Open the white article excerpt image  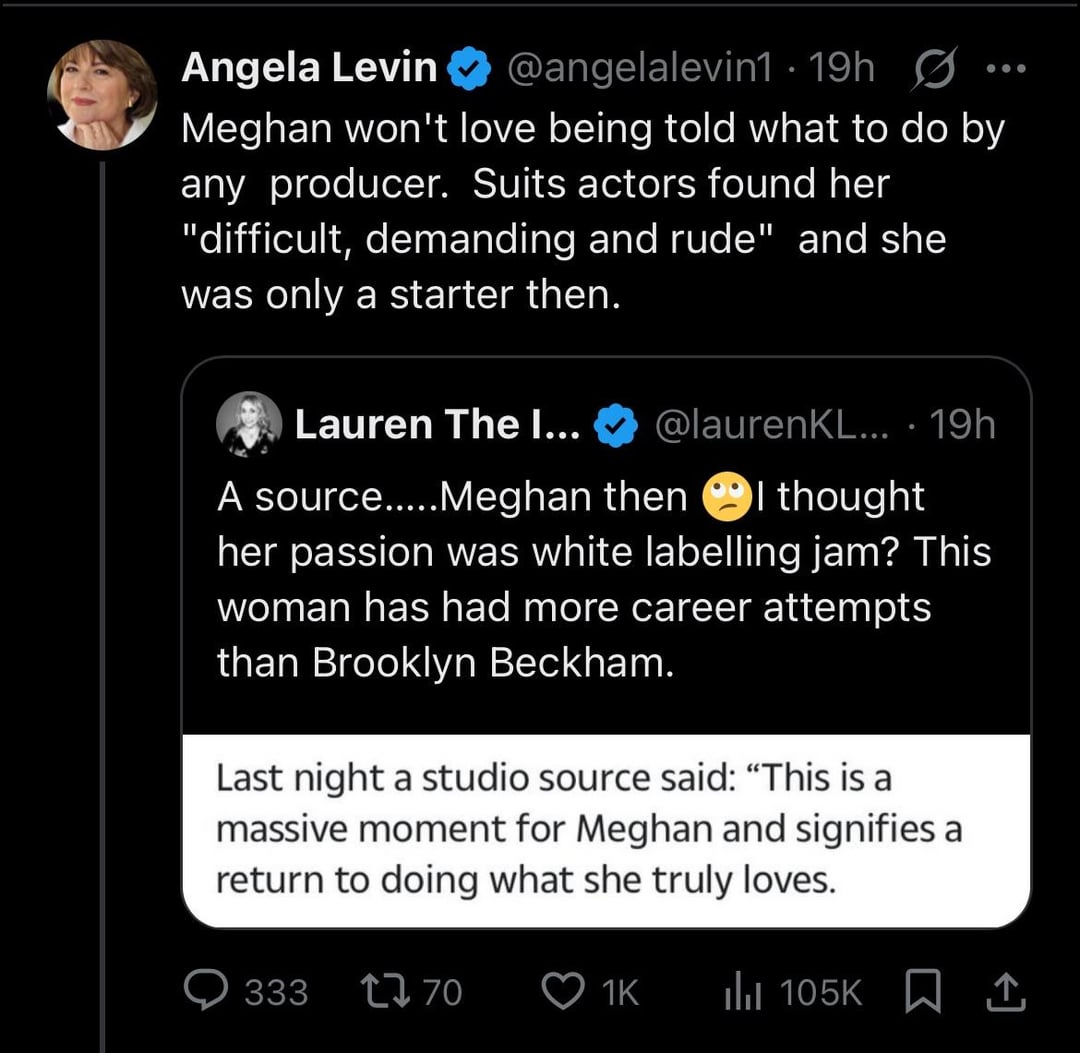coord(606,830)
